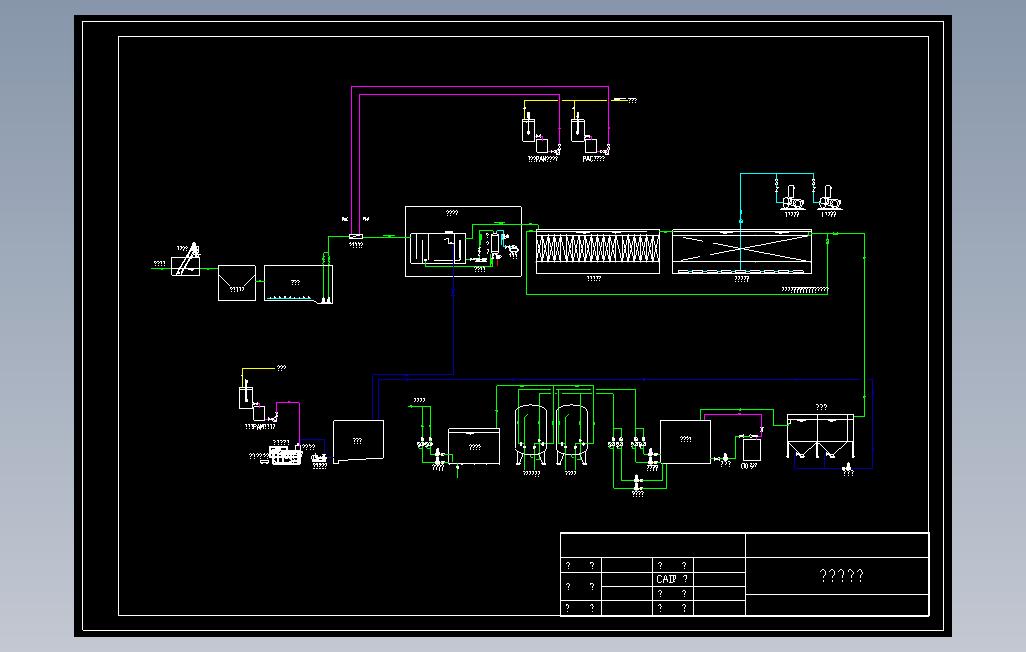Select the long tank with crossed diagonal lines
Screen dimensions: 1026x652
pyautogui.click(x=742, y=251)
